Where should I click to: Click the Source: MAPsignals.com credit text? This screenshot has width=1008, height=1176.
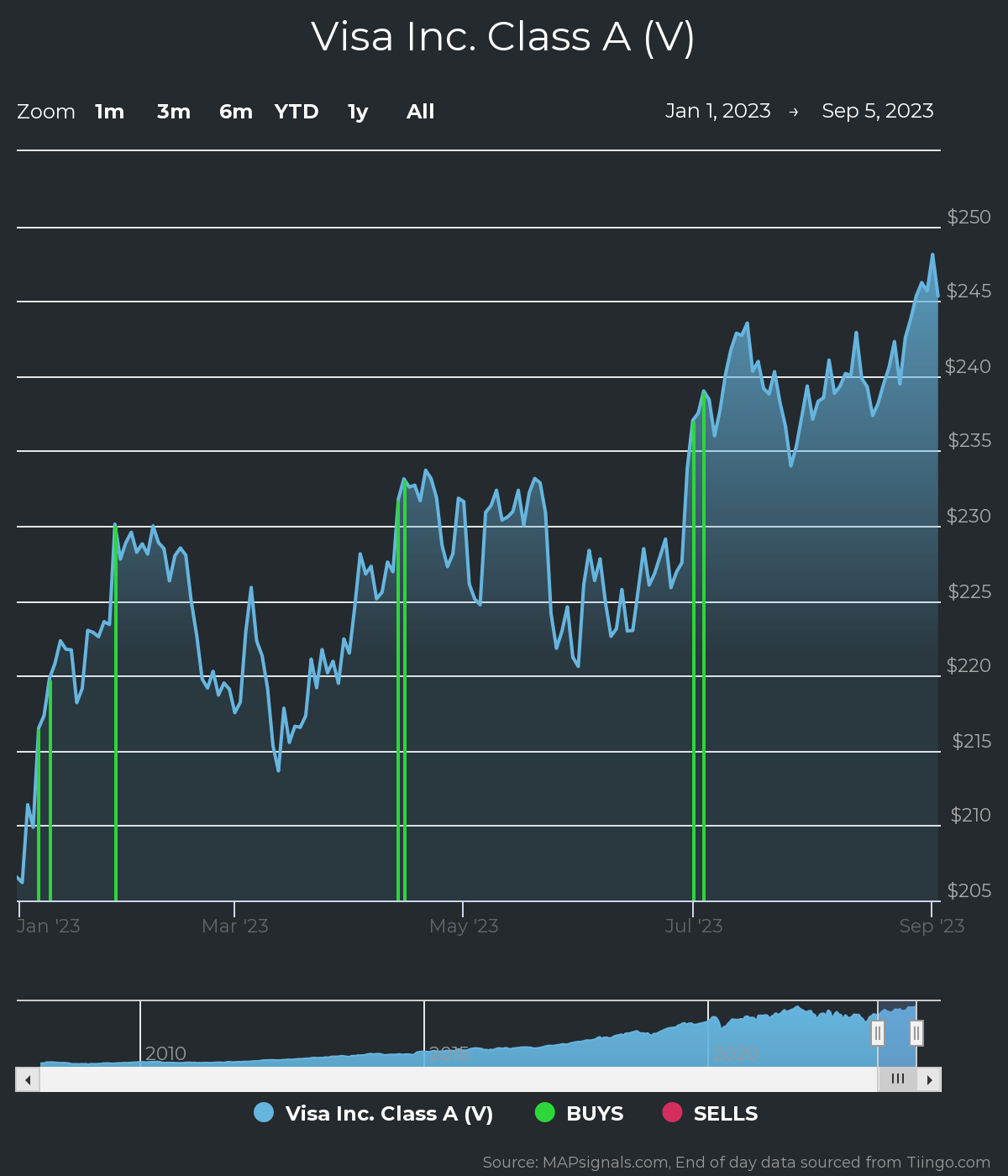[737, 1163]
